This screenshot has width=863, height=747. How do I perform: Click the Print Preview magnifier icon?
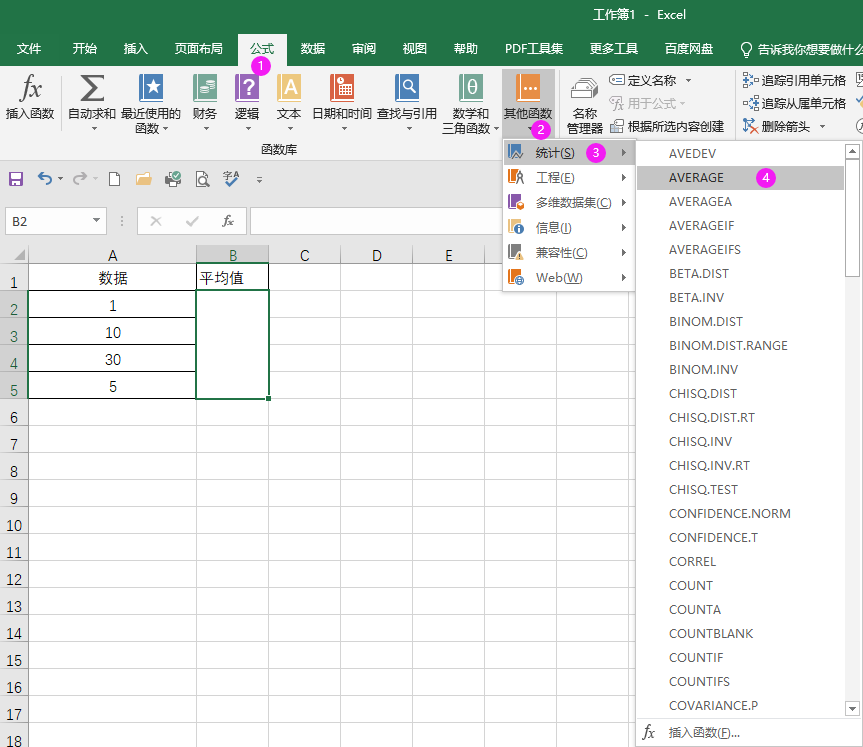203,179
